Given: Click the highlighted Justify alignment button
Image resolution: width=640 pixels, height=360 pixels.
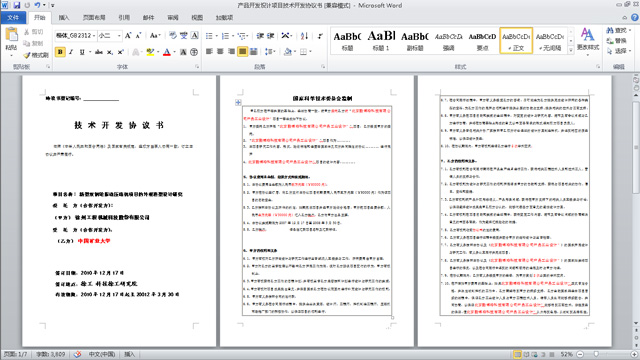Looking at the screenshot, I should [x=242, y=52].
